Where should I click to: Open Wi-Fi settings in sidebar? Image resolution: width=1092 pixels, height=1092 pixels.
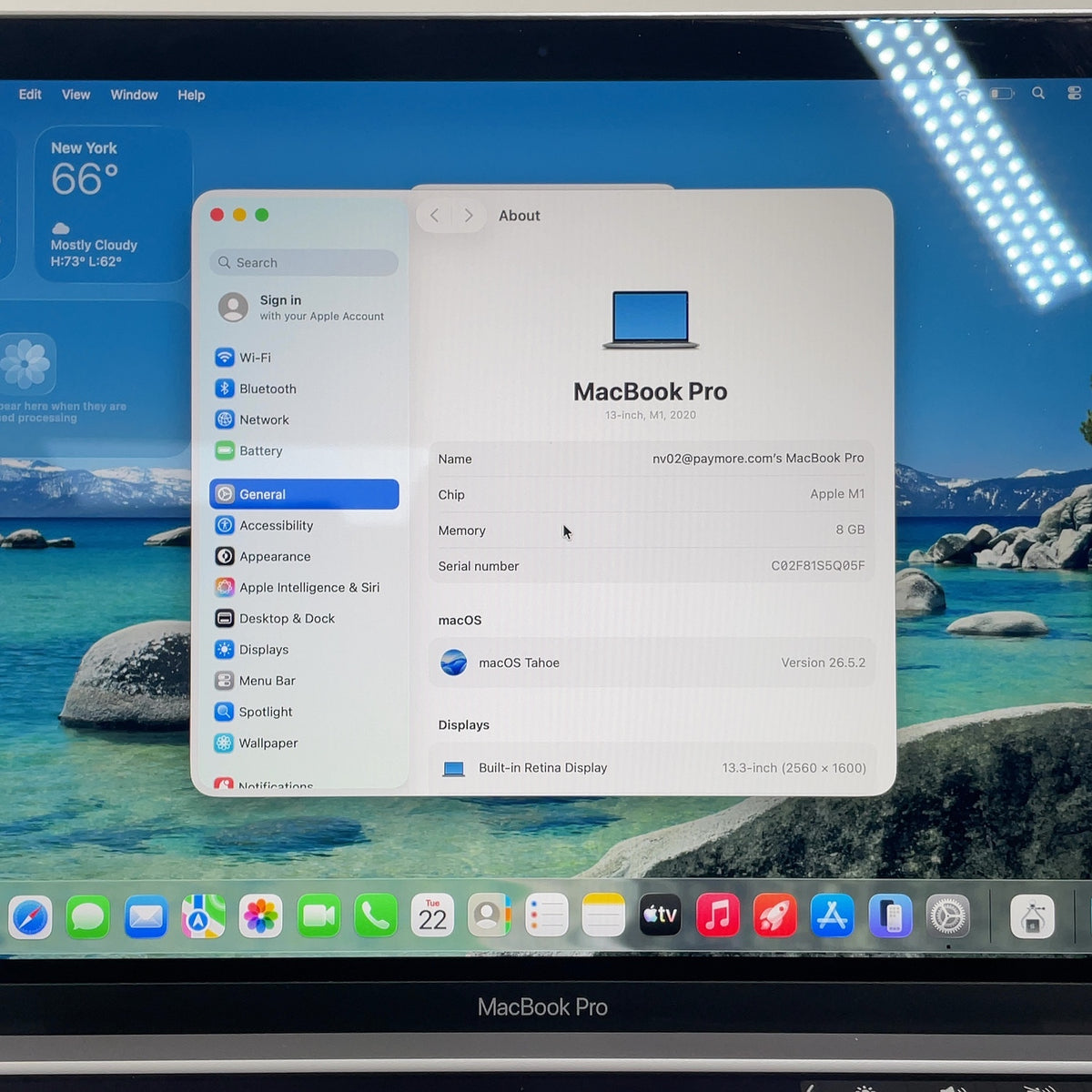point(304,358)
